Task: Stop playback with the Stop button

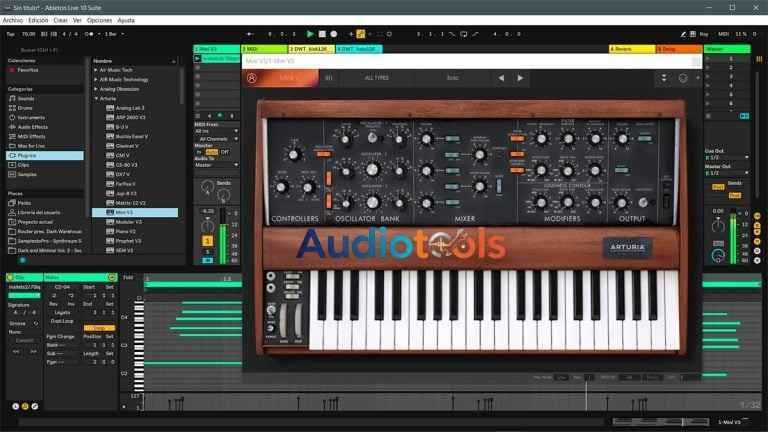Action: (322, 34)
